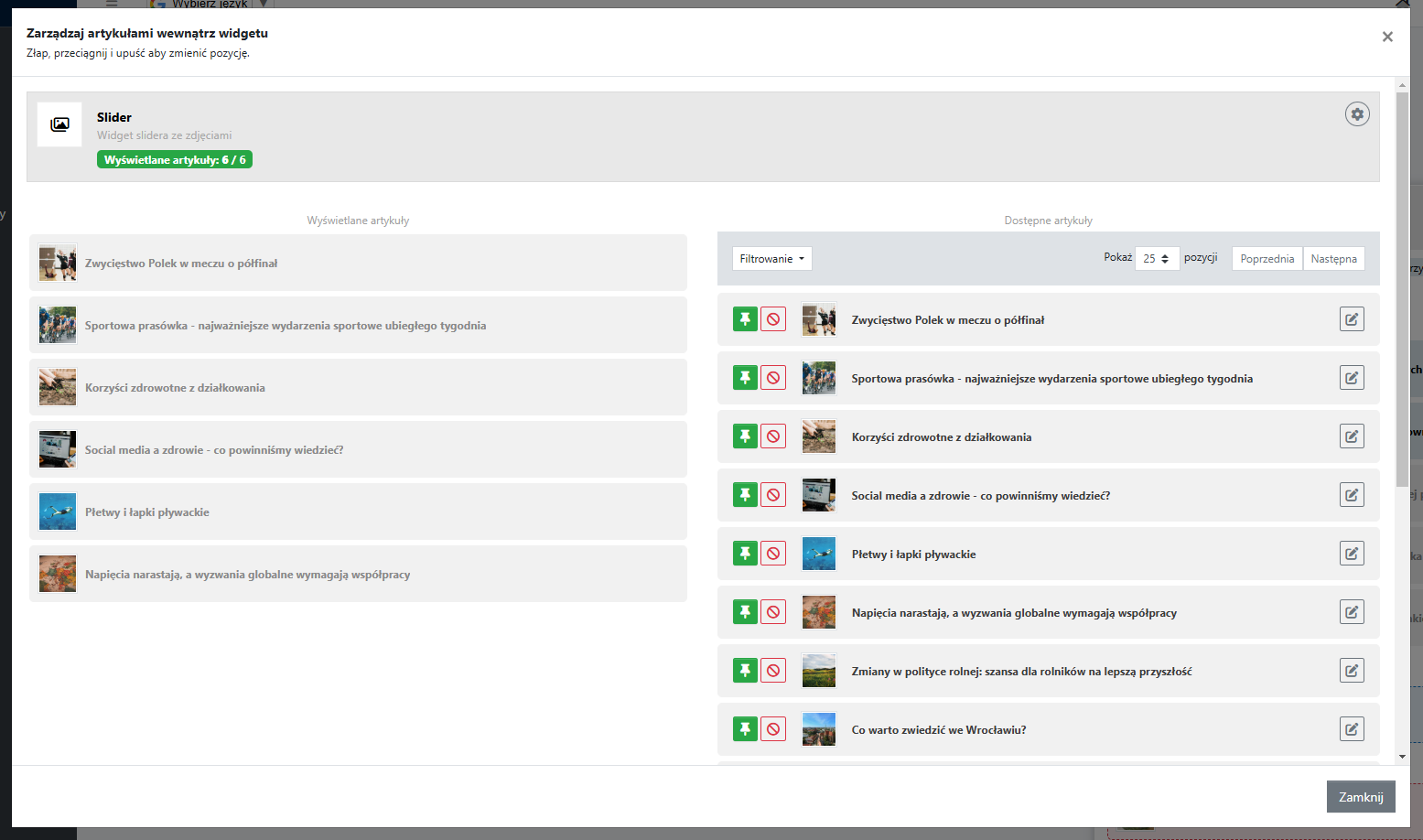Screen dimensions: 1423x840
Task: Go to Następna page of articles
Action: click(x=1333, y=259)
